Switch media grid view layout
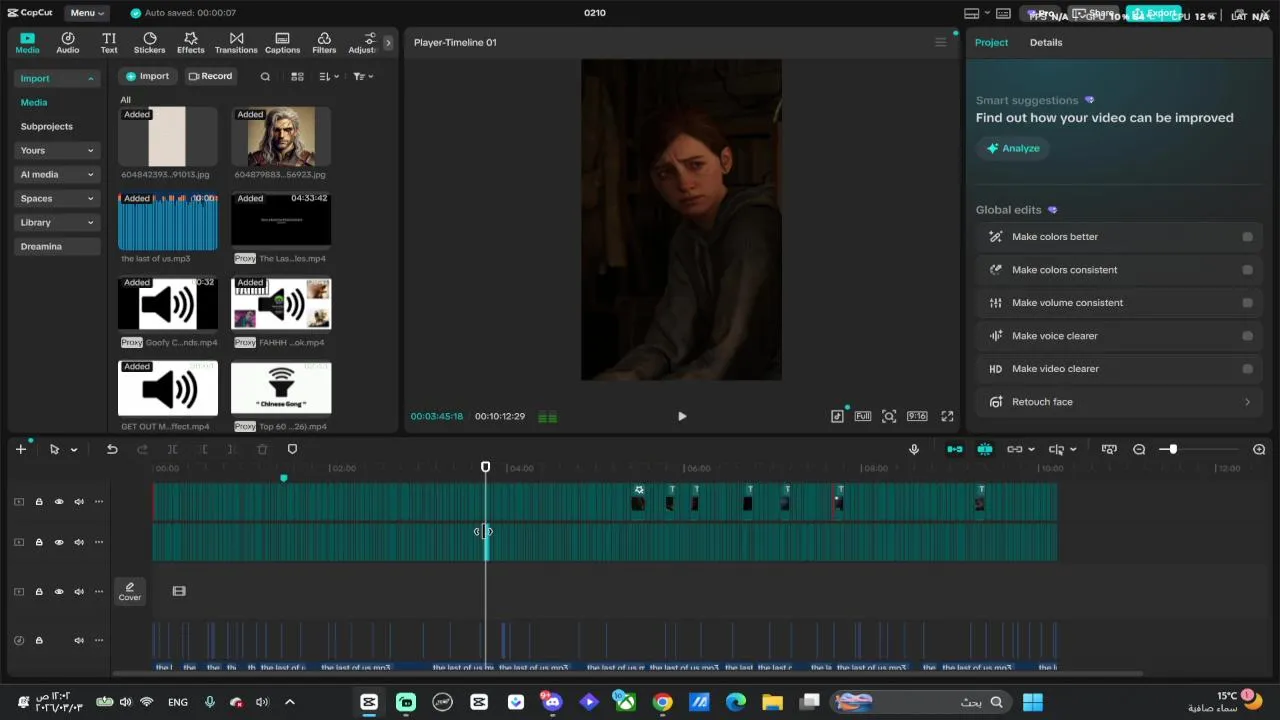The height and width of the screenshot is (720, 1280). (297, 76)
